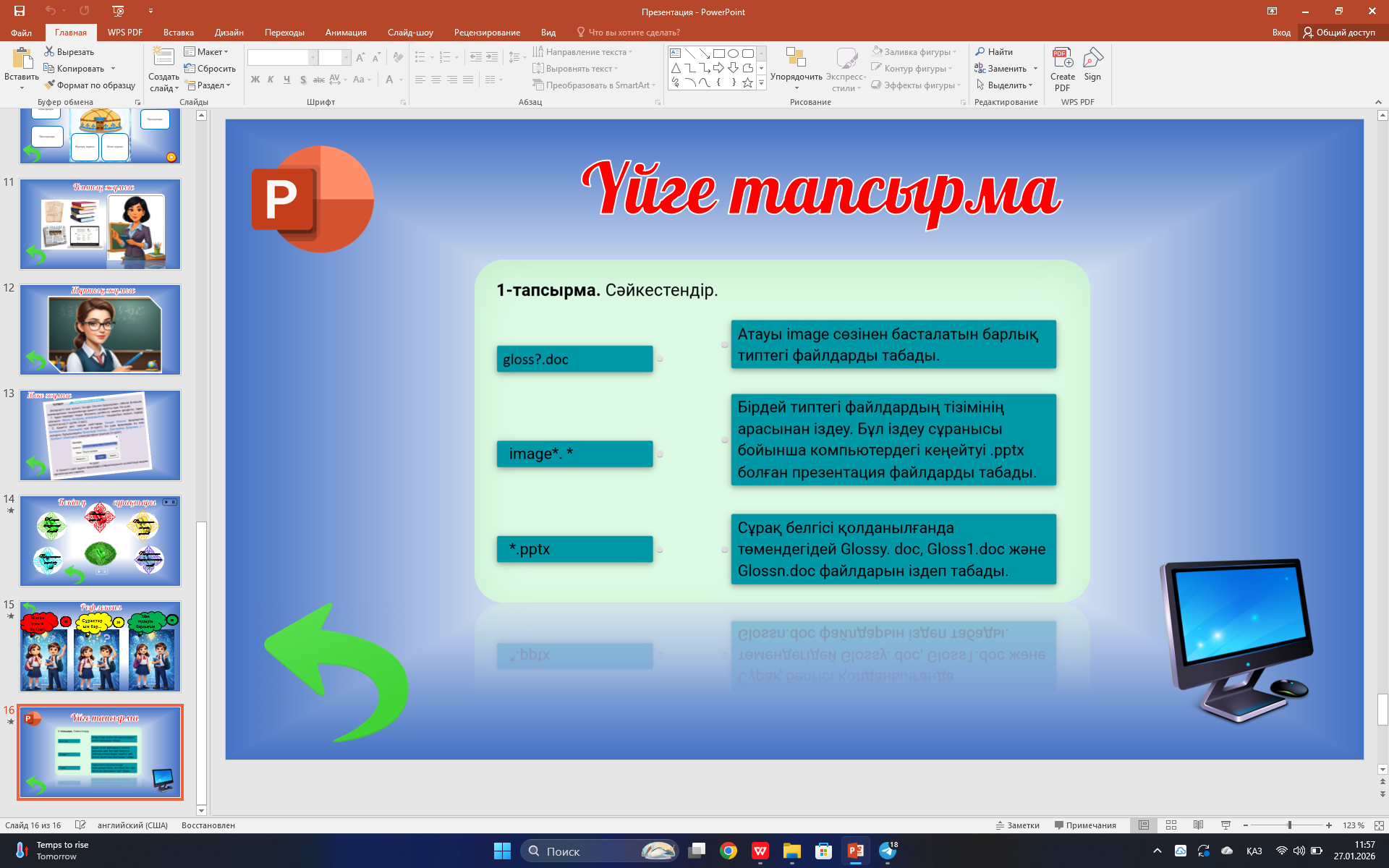1389x868 pixels.
Task: Switch to the Дизайн tab
Action: [229, 32]
